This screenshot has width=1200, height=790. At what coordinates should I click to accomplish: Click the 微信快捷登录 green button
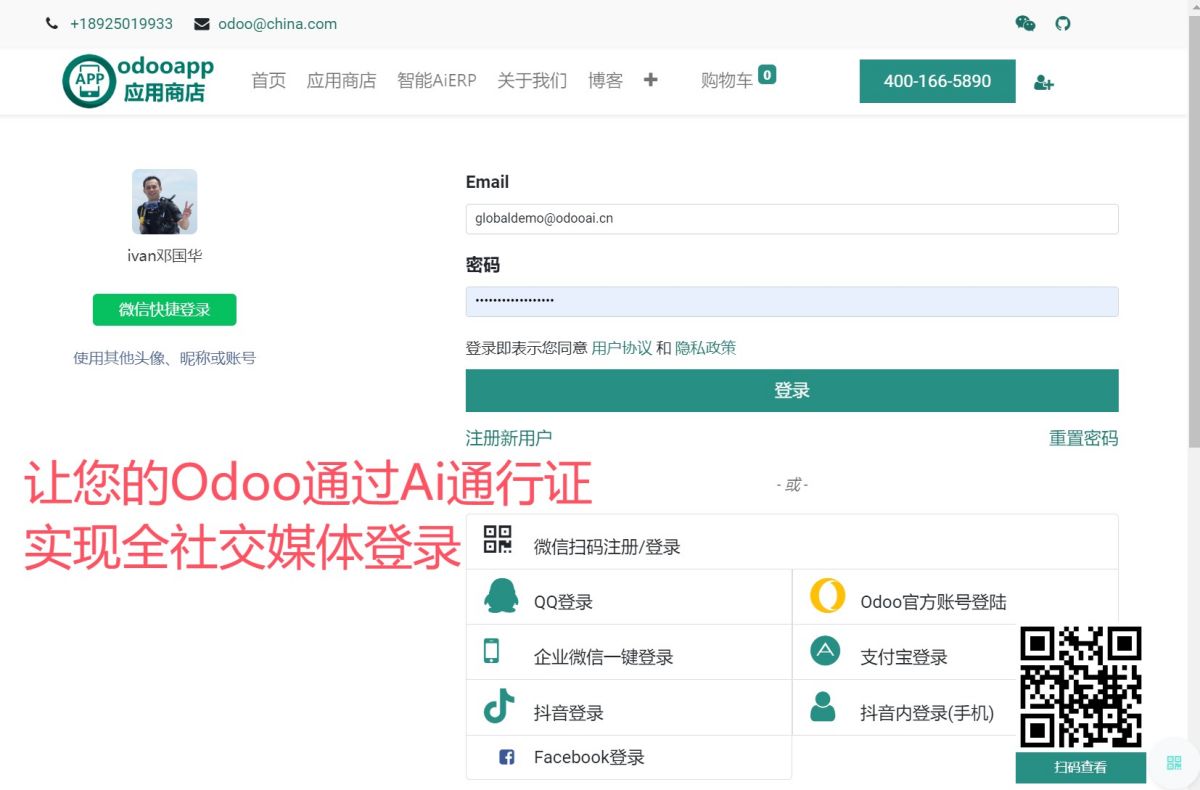point(165,310)
